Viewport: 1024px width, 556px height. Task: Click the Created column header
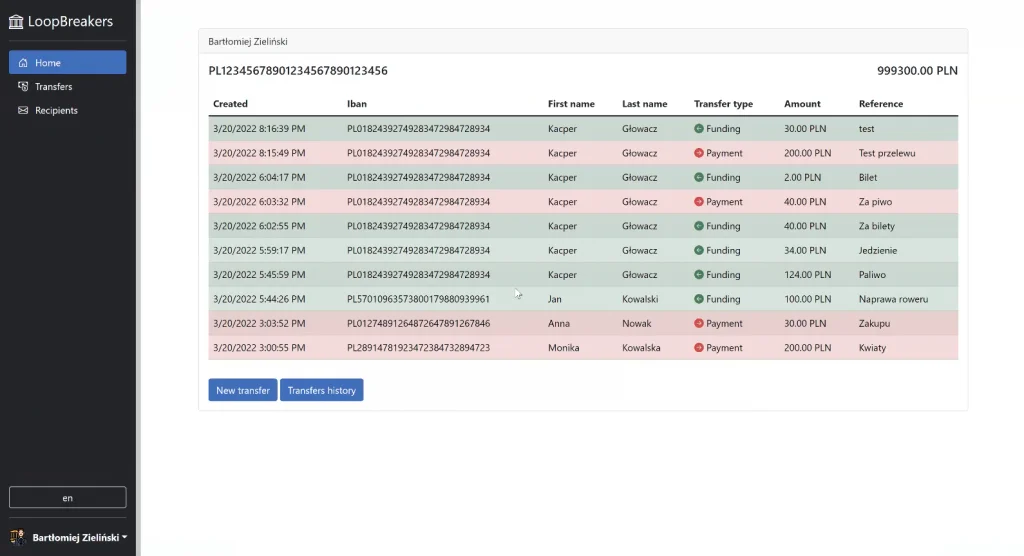pyautogui.click(x=231, y=104)
